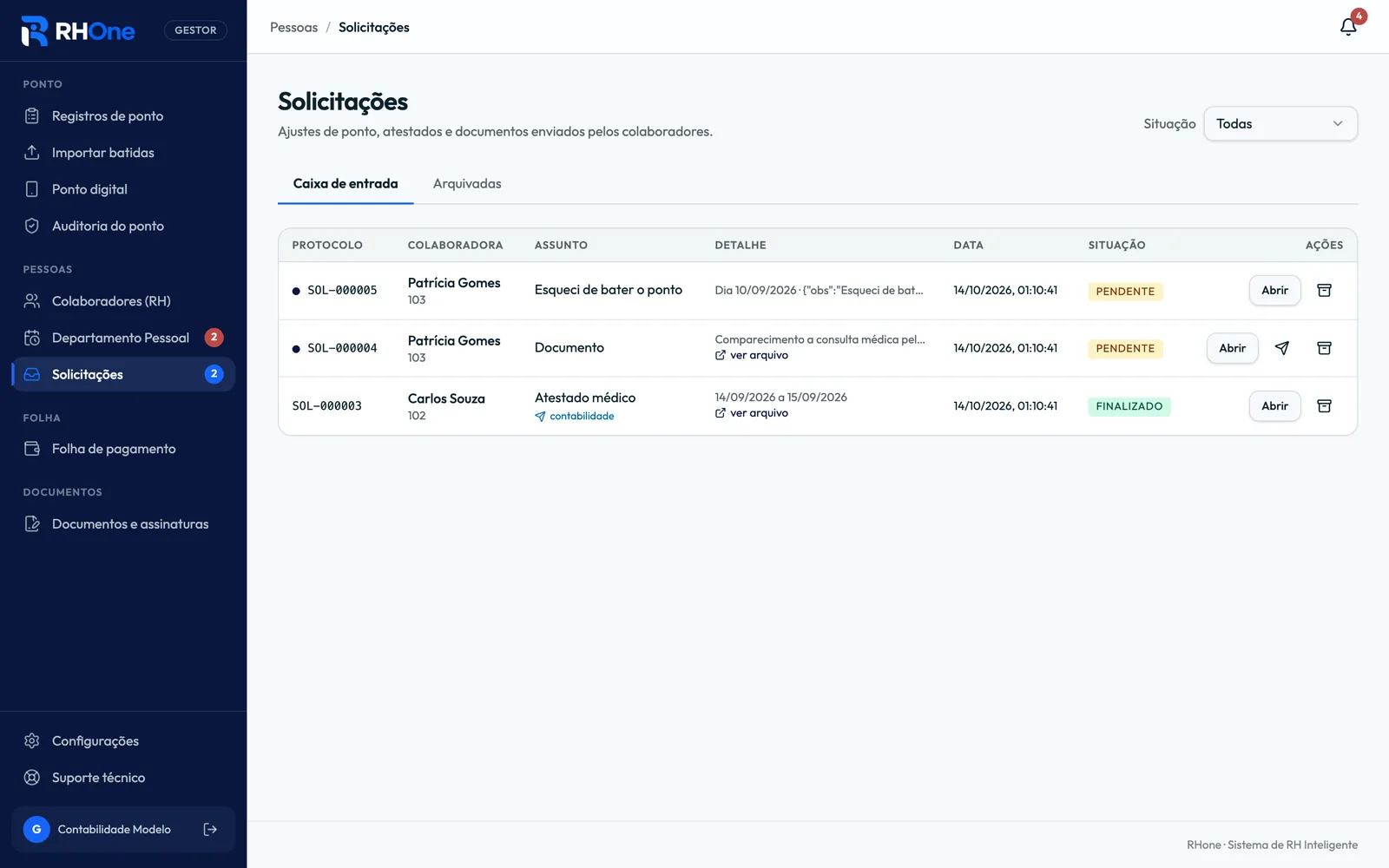This screenshot has width=1389, height=868.
Task: Click the FINALIZADO status badge
Action: click(x=1129, y=406)
